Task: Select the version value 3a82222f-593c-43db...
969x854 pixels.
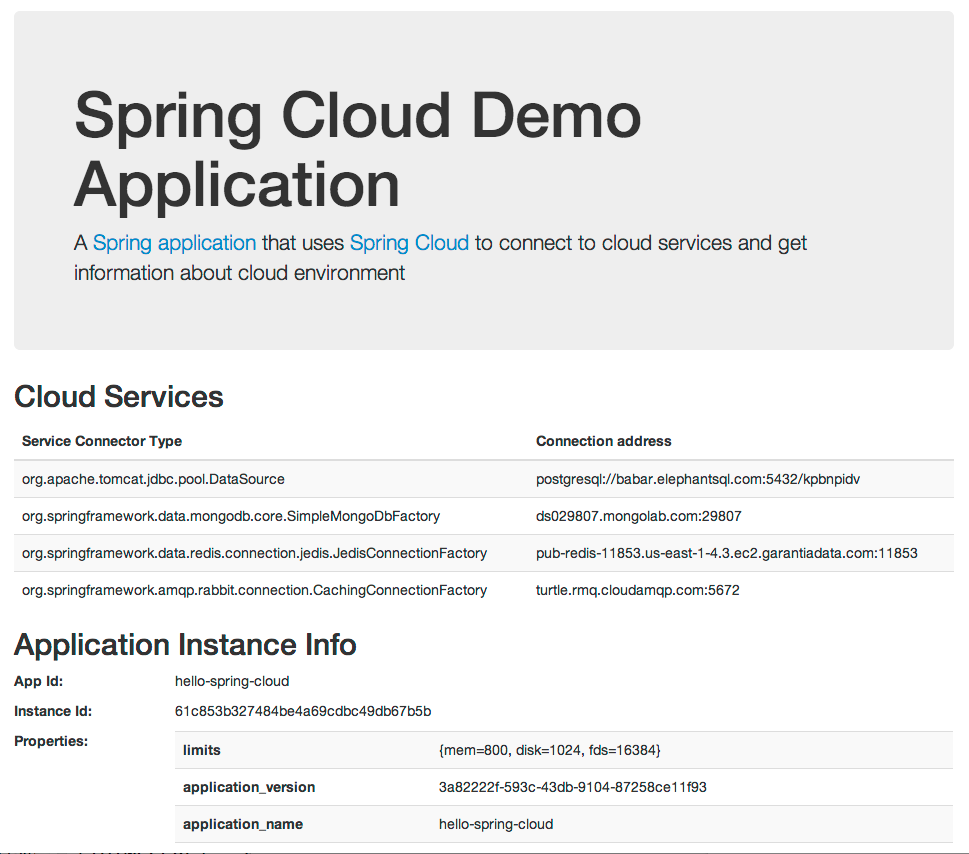Action: pyautogui.click(x=573, y=787)
